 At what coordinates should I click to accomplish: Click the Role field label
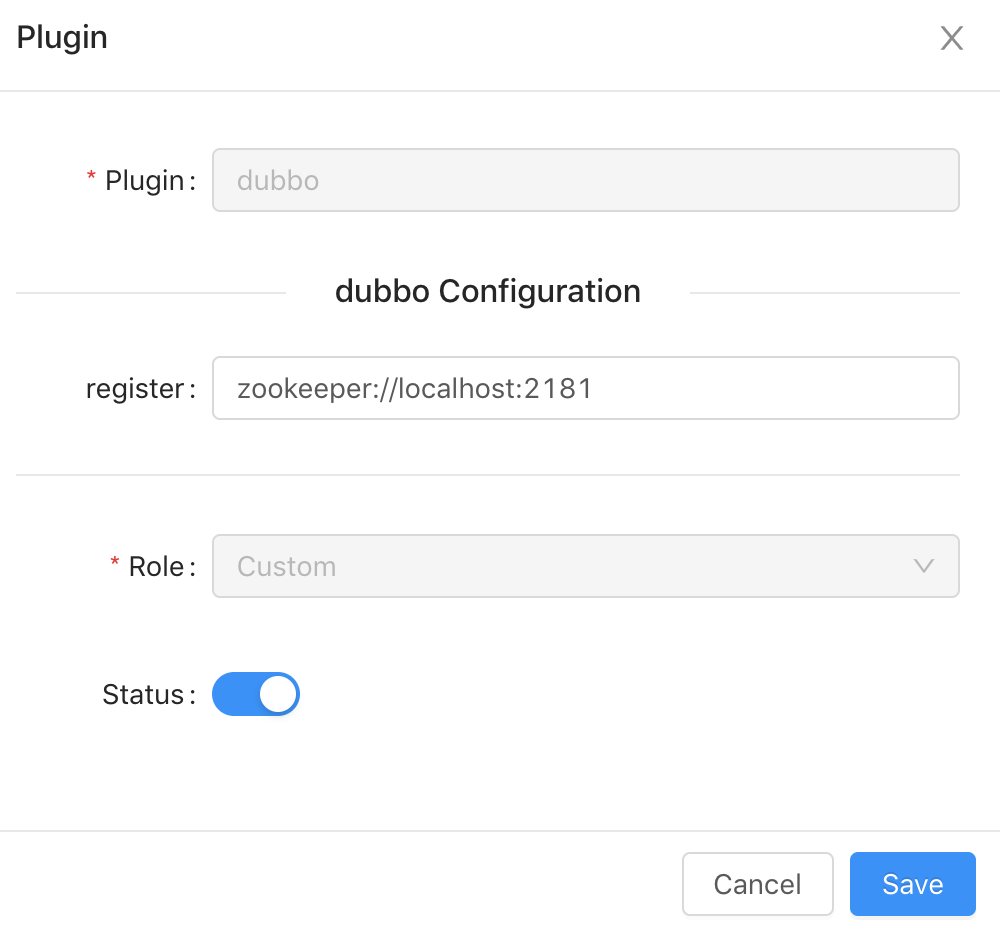point(156,566)
